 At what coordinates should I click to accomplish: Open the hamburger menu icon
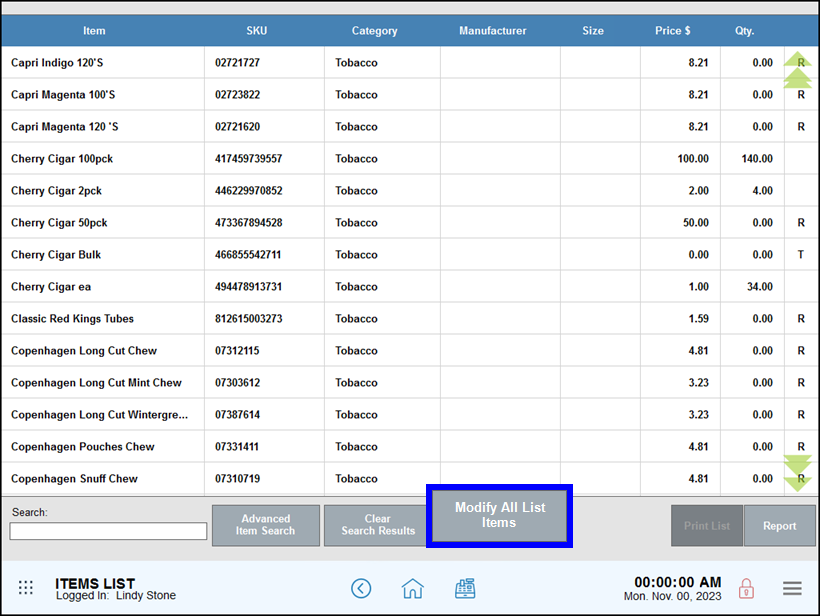click(792, 588)
